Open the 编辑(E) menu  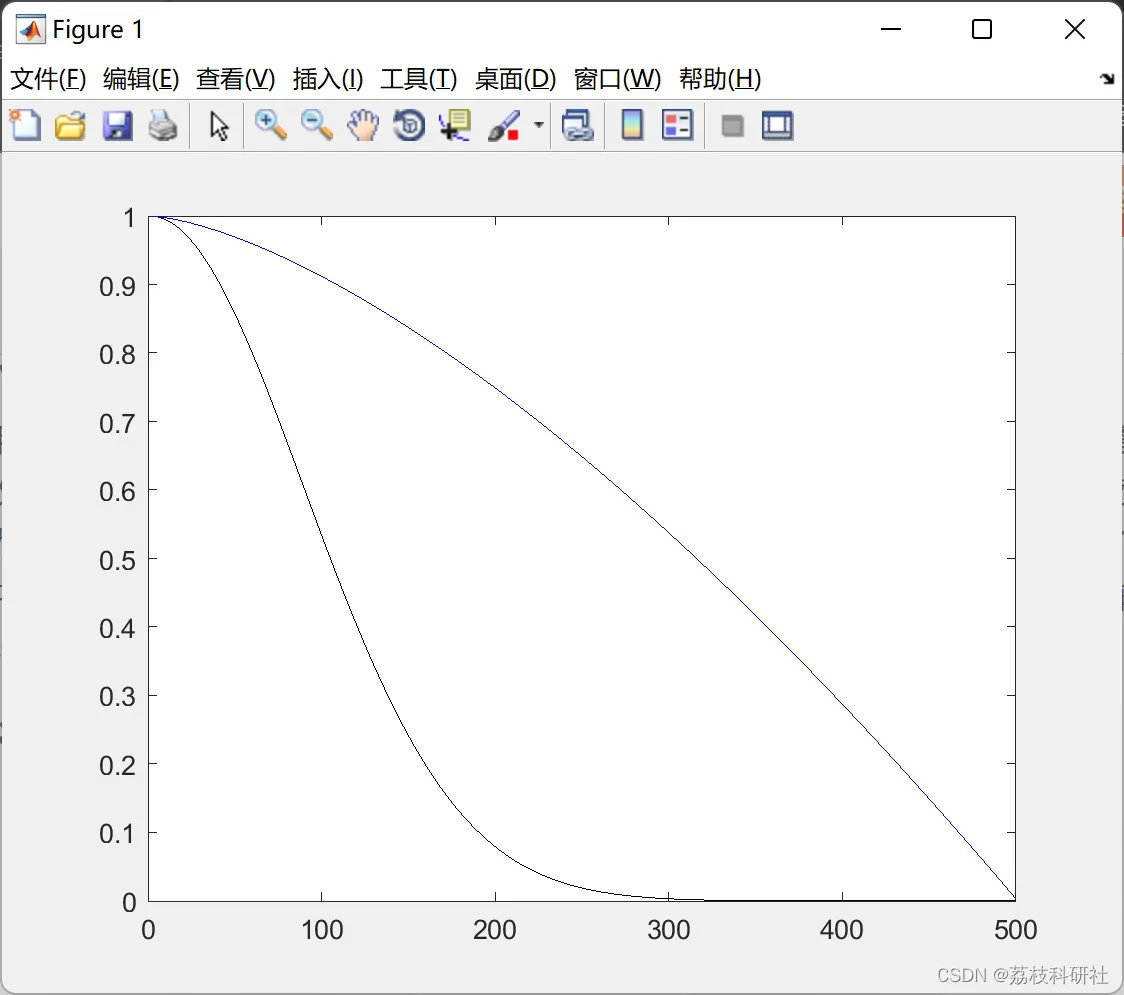click(x=141, y=78)
